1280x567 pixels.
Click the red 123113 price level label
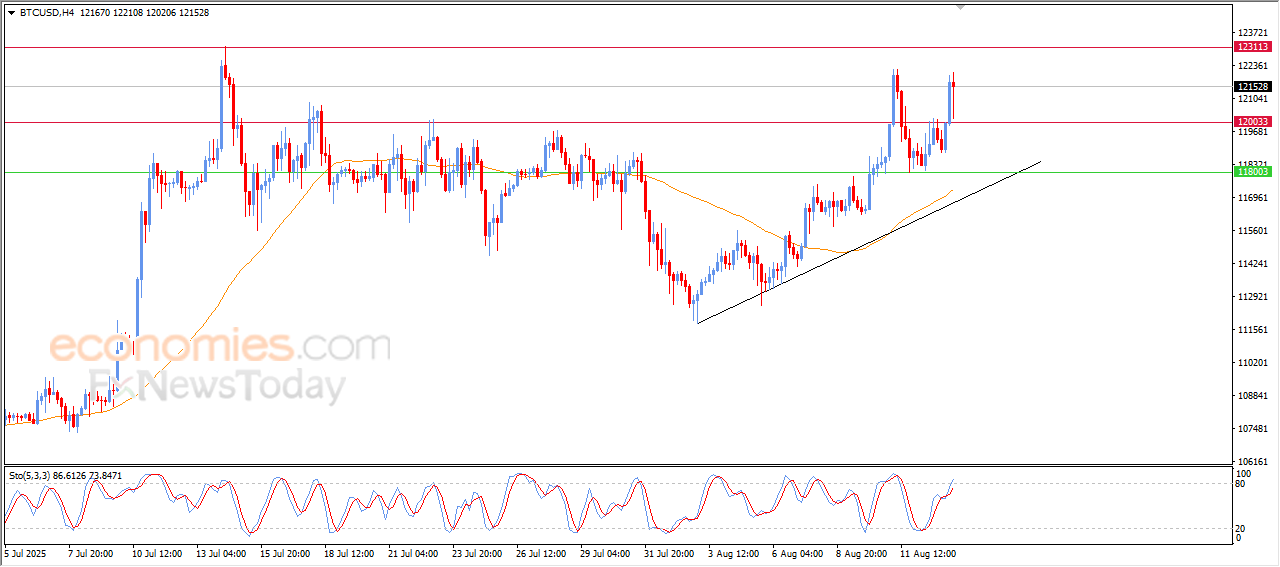1252,47
